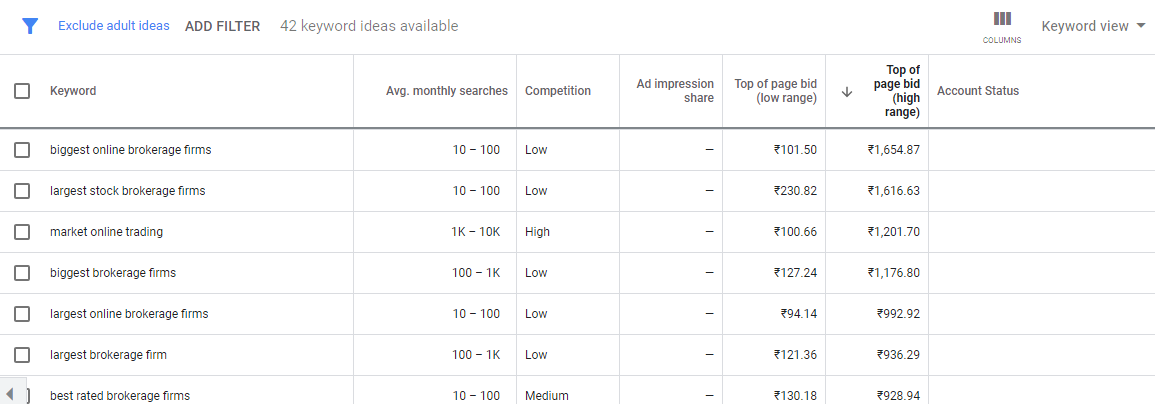Image resolution: width=1155 pixels, height=404 pixels.
Task: Click the ADD FILTER button
Action: pyautogui.click(x=222, y=27)
